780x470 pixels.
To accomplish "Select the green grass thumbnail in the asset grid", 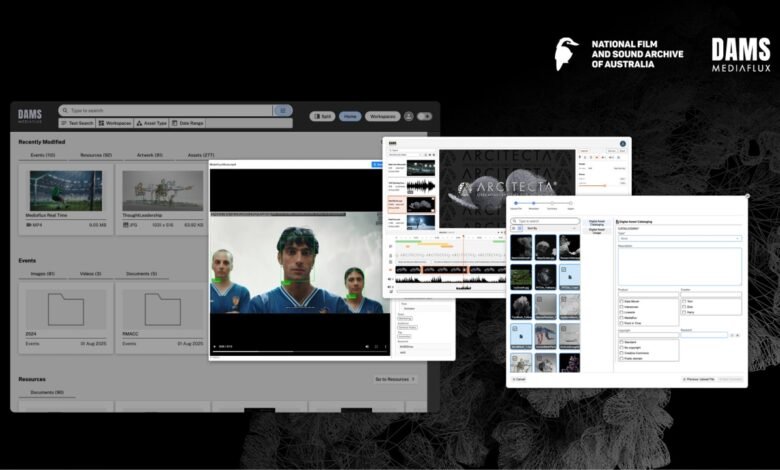I will pyautogui.click(x=521, y=277).
